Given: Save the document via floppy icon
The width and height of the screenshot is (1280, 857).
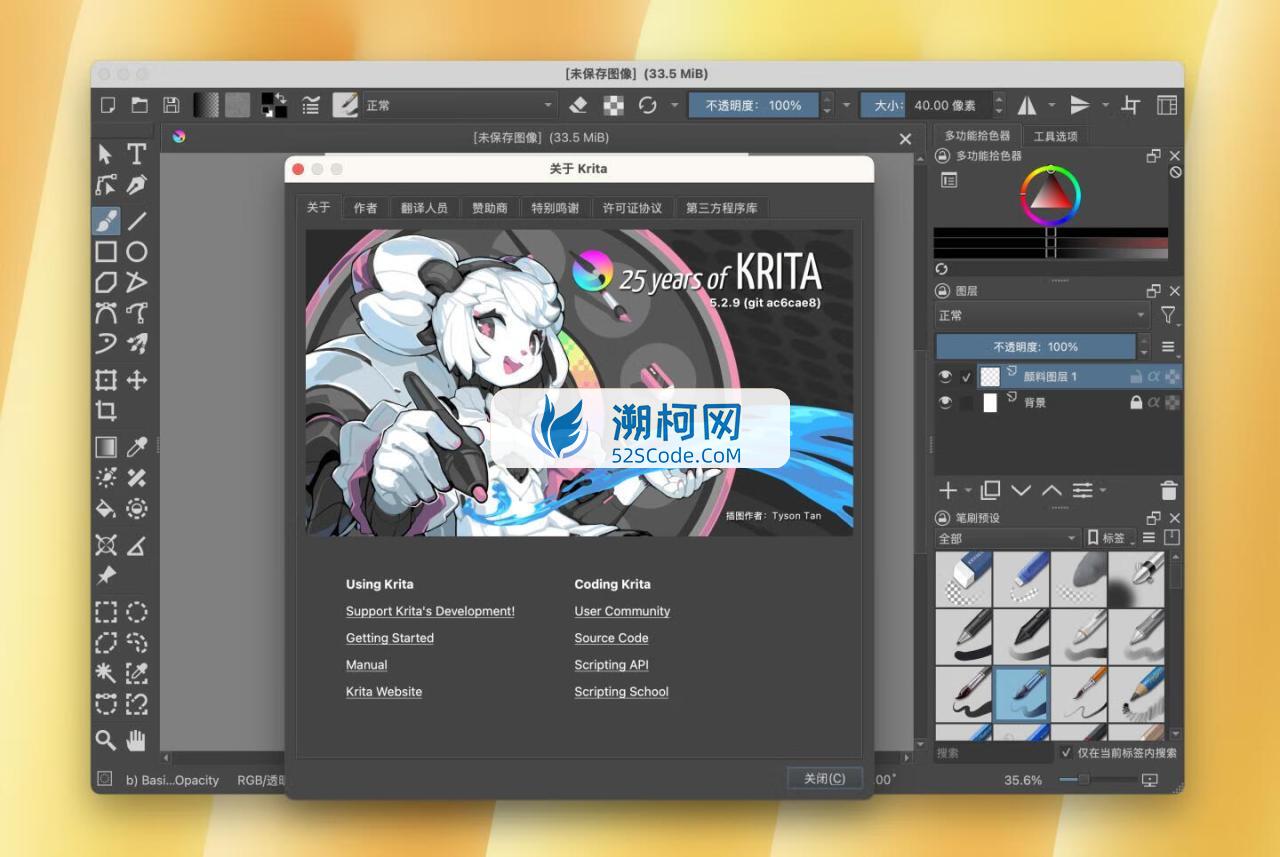Looking at the screenshot, I should (171, 105).
